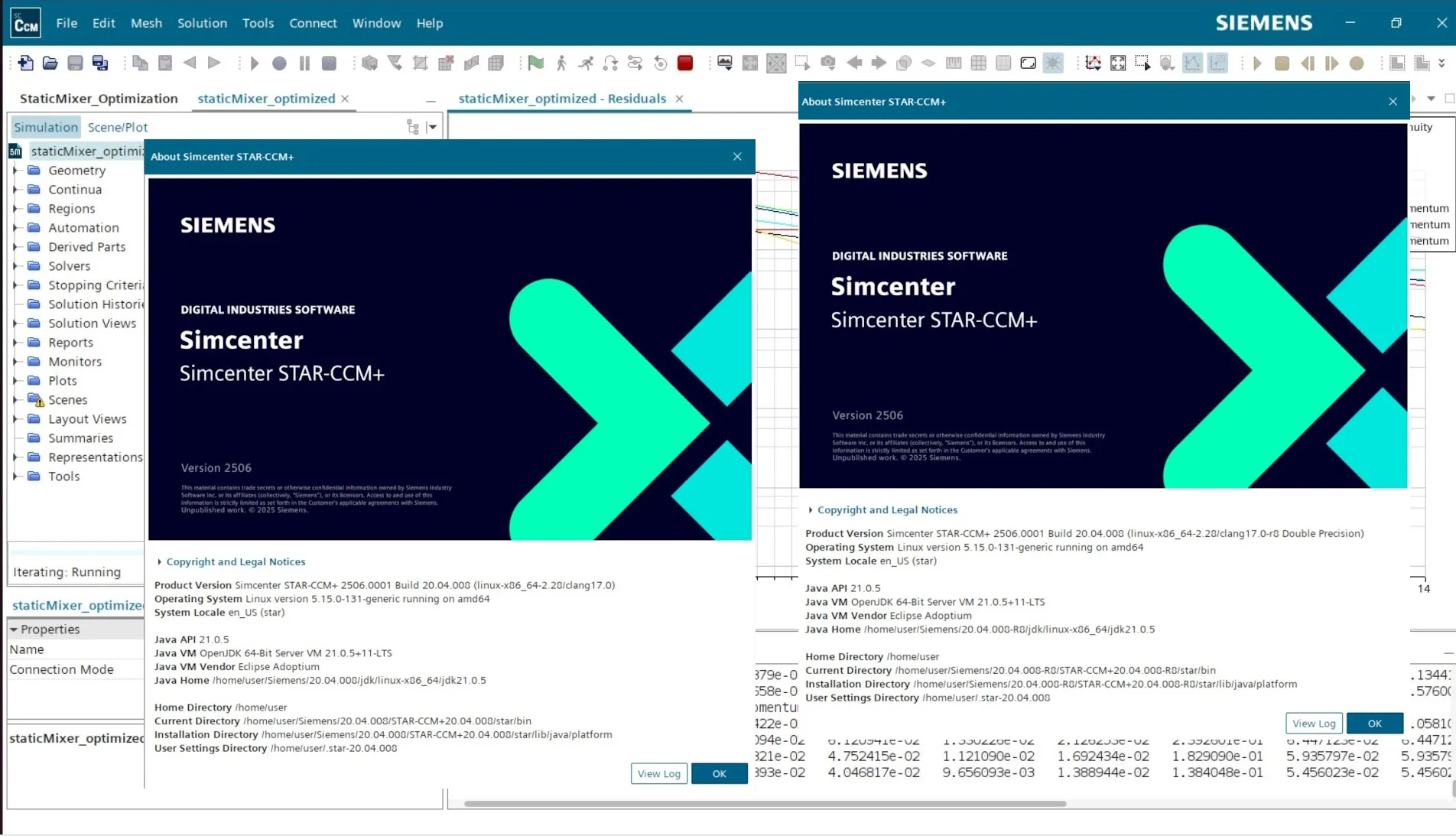1456x836 pixels.
Task: Click the red Stop iterating button
Action: point(685,63)
